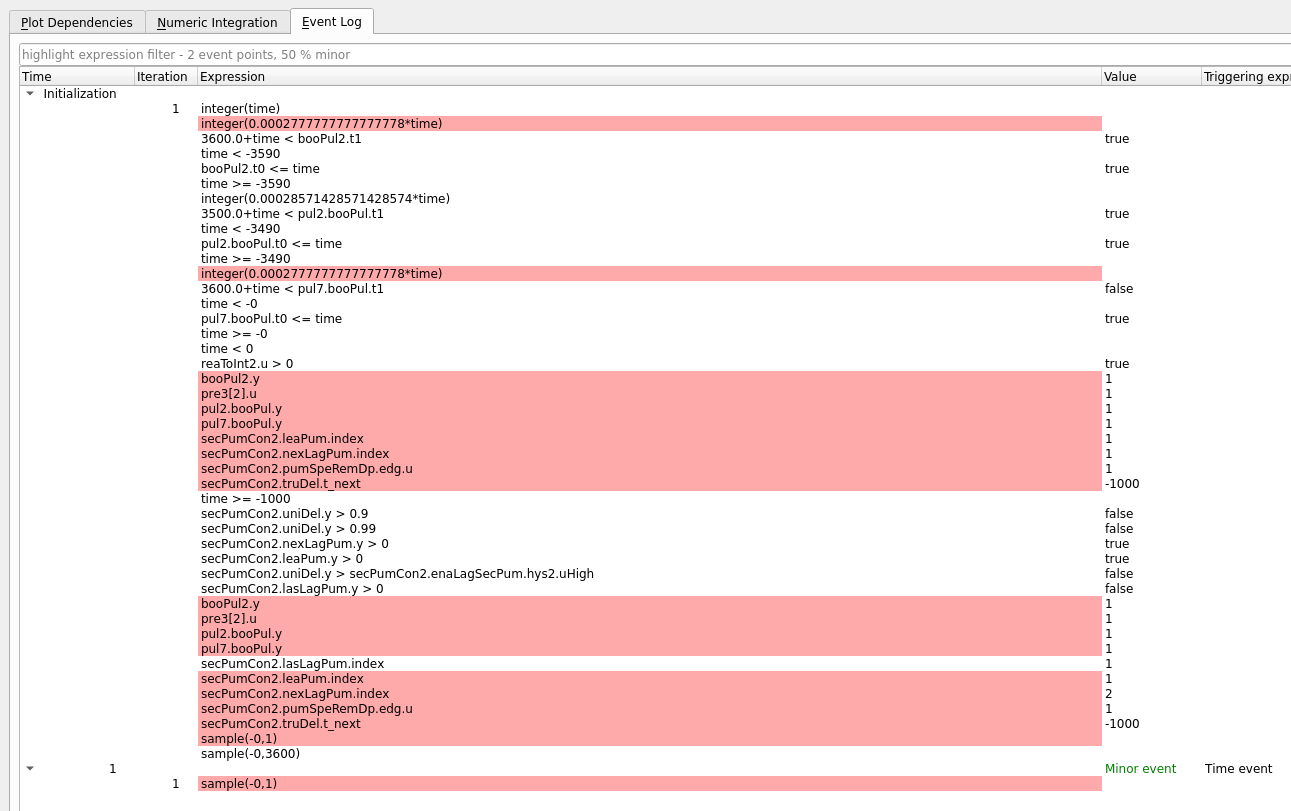The width and height of the screenshot is (1291, 811).
Task: Select the integer(time) expression row
Action: click(x=239, y=108)
